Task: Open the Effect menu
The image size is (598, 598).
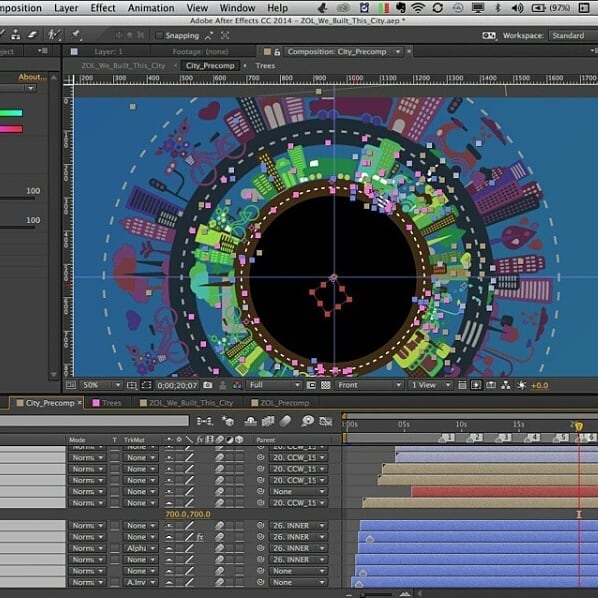Action: [103, 8]
